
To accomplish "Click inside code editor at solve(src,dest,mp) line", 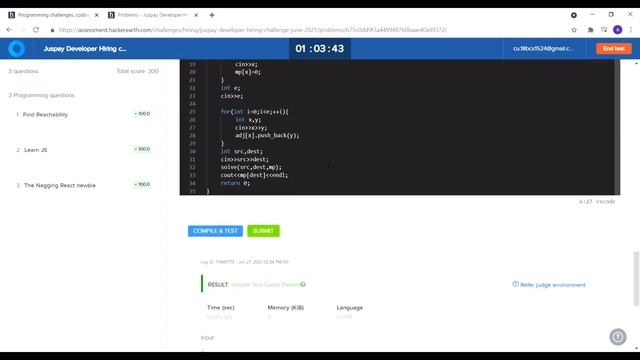I will coord(251,167).
